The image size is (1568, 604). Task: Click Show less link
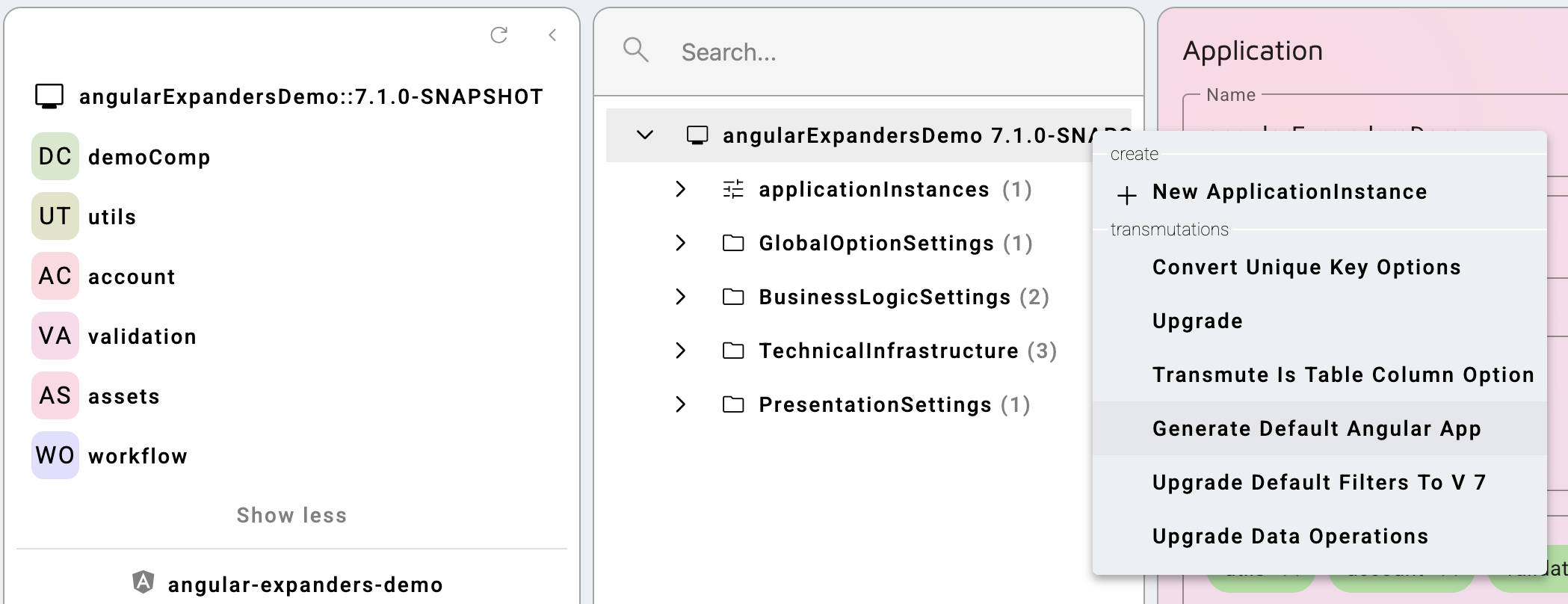(x=291, y=515)
